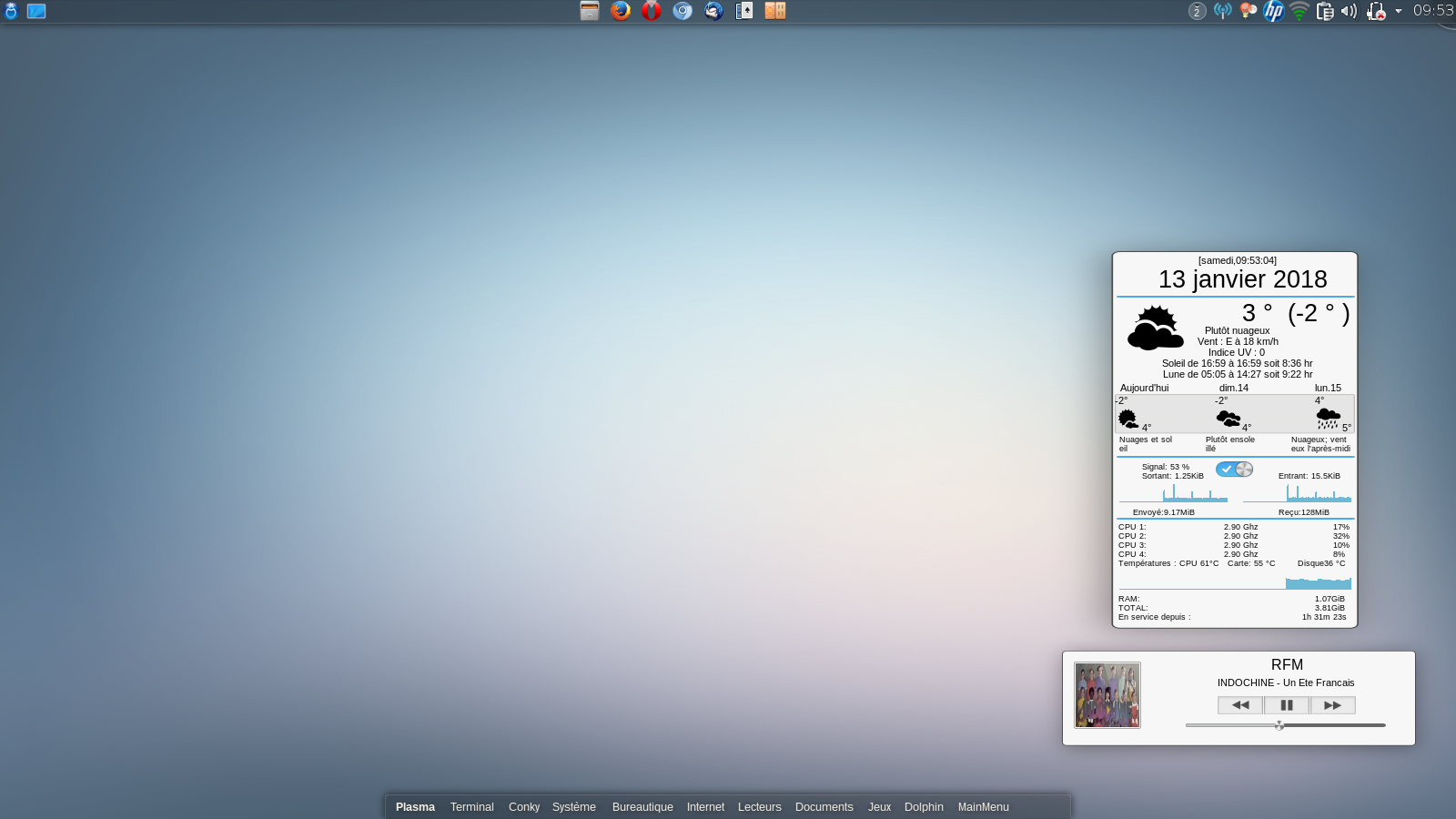Click the show desktop icon in top panel
Screen dimensions: 1456x819
pyautogui.click(x=36, y=11)
